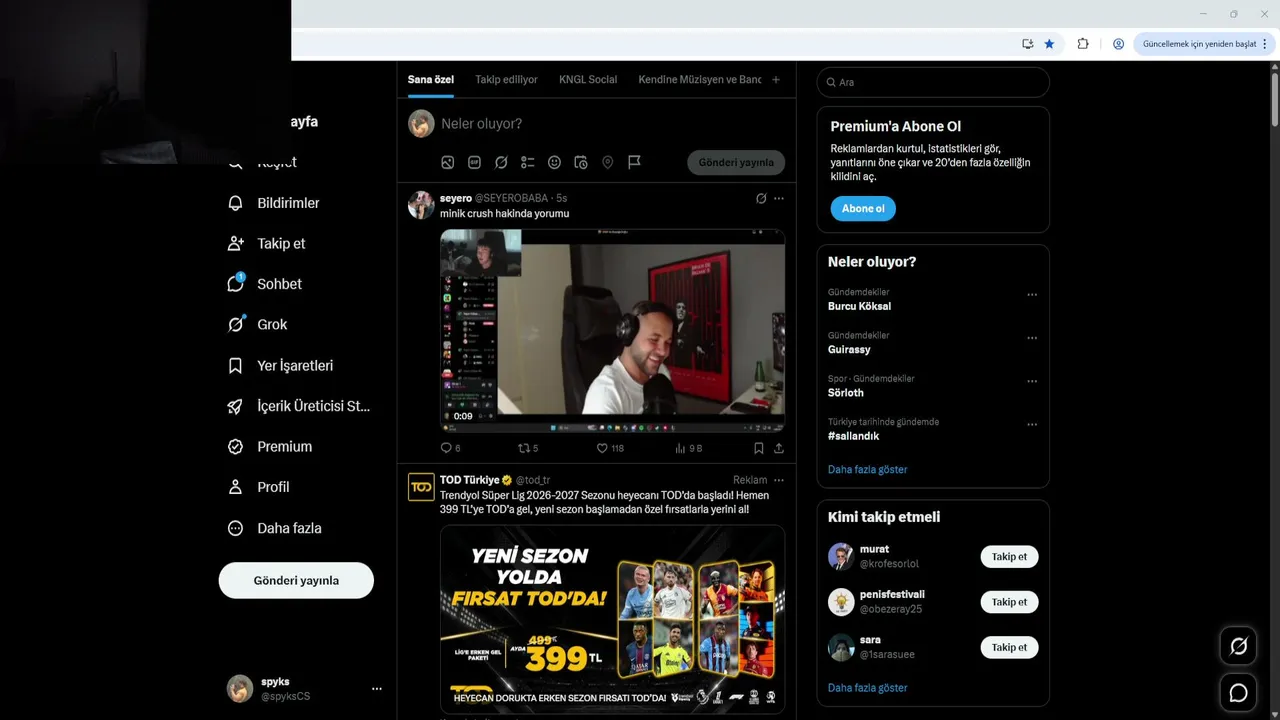Schedule post calendar icon in composer
Screen dimensions: 1280x720
[581, 162]
